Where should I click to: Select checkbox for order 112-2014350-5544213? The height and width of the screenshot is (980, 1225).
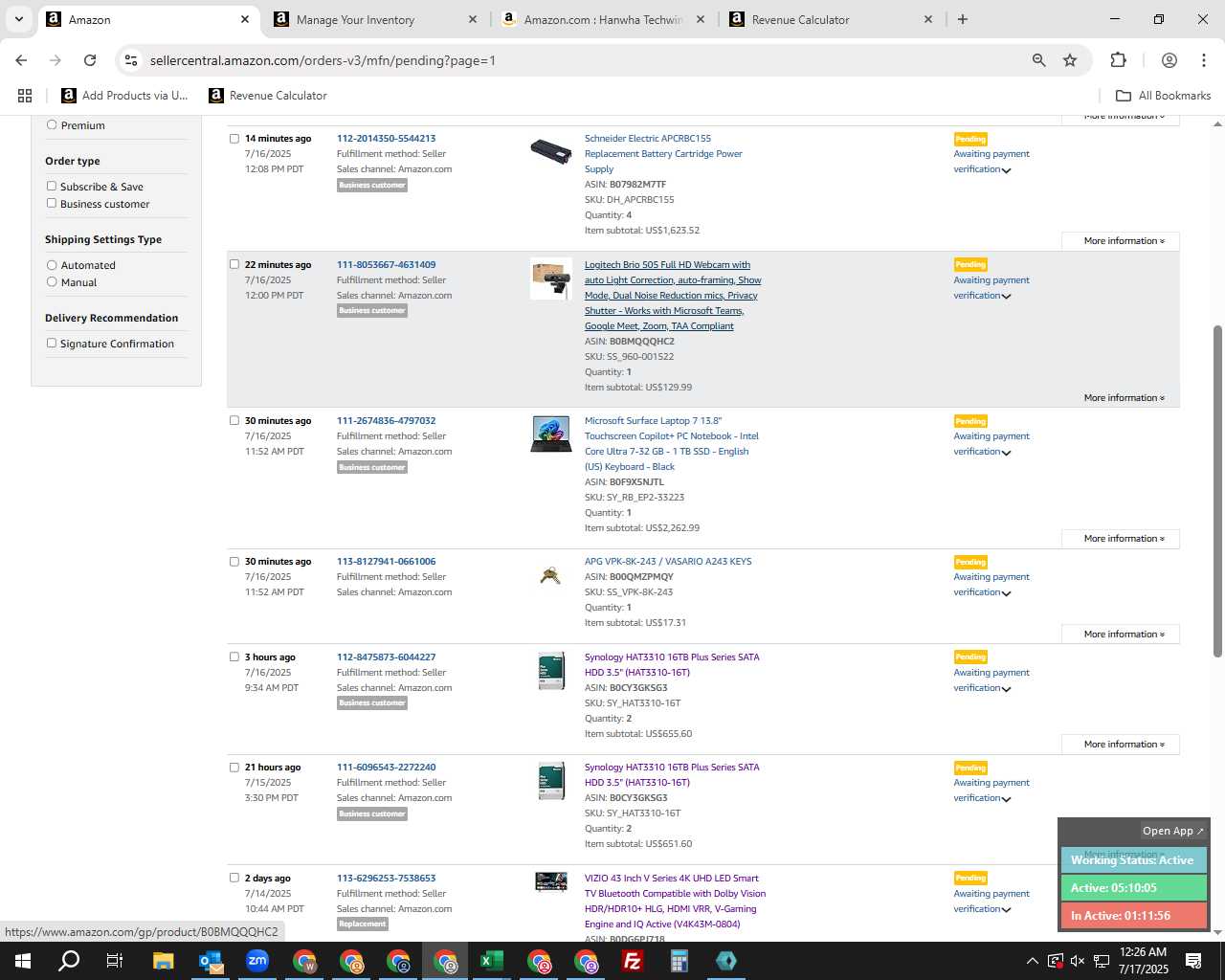(x=234, y=139)
